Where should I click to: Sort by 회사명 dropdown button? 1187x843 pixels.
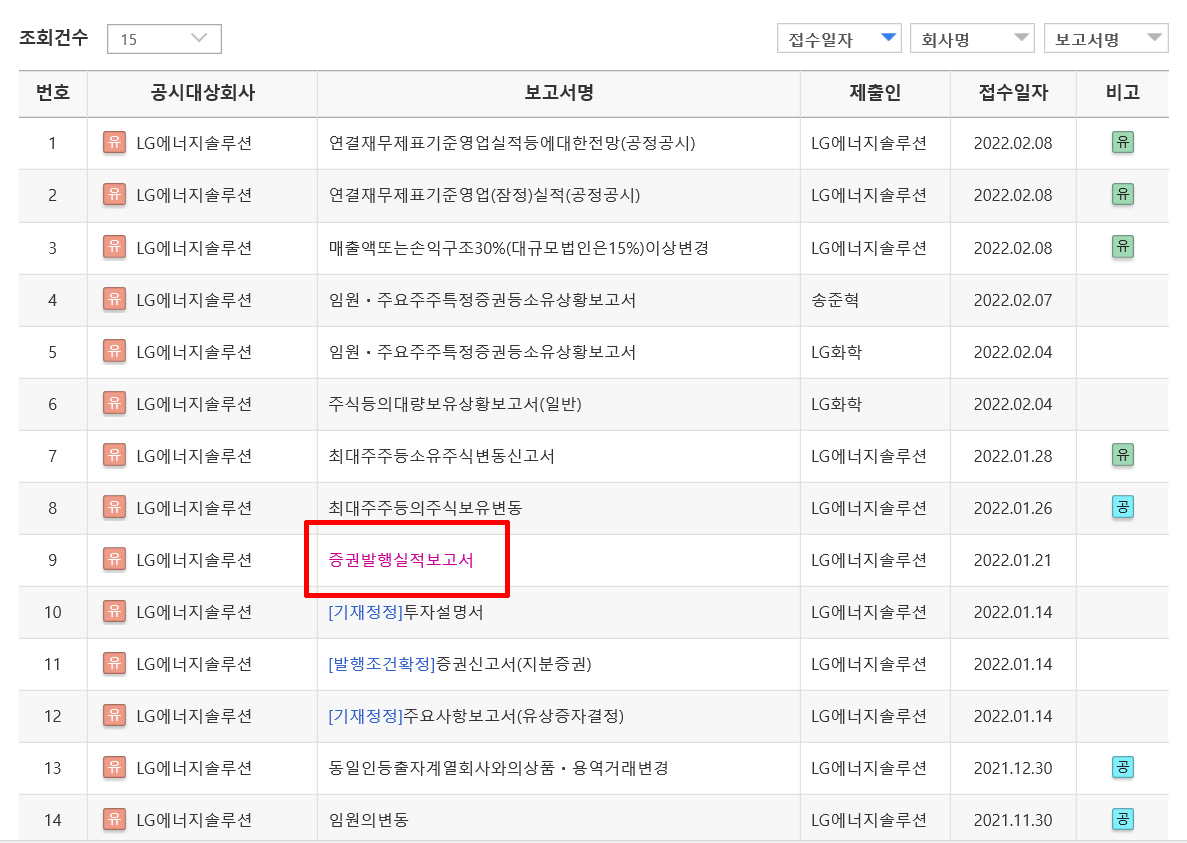coord(972,39)
